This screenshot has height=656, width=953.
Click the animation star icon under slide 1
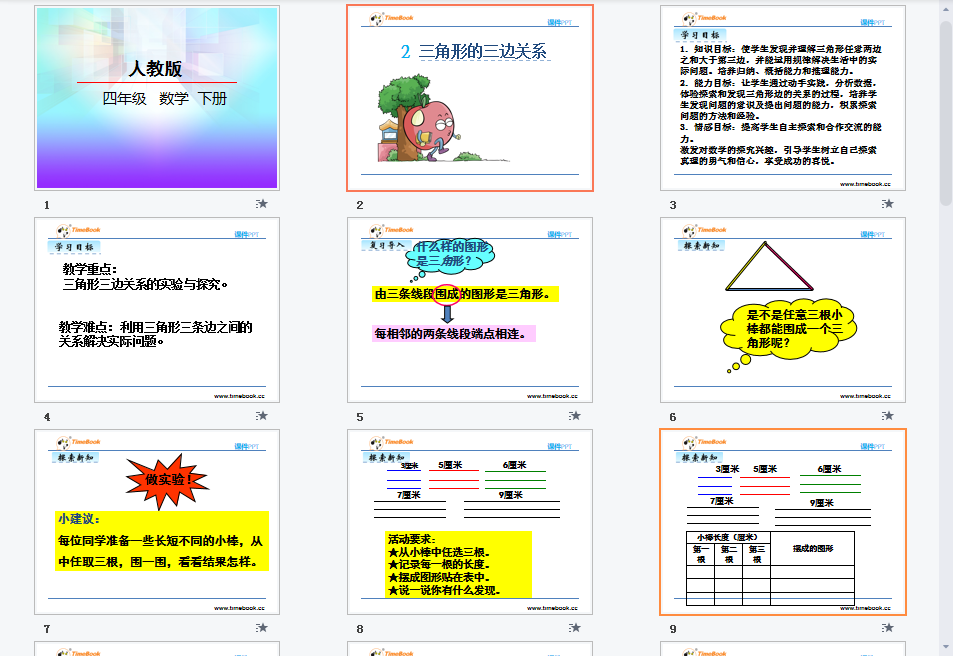[262, 204]
